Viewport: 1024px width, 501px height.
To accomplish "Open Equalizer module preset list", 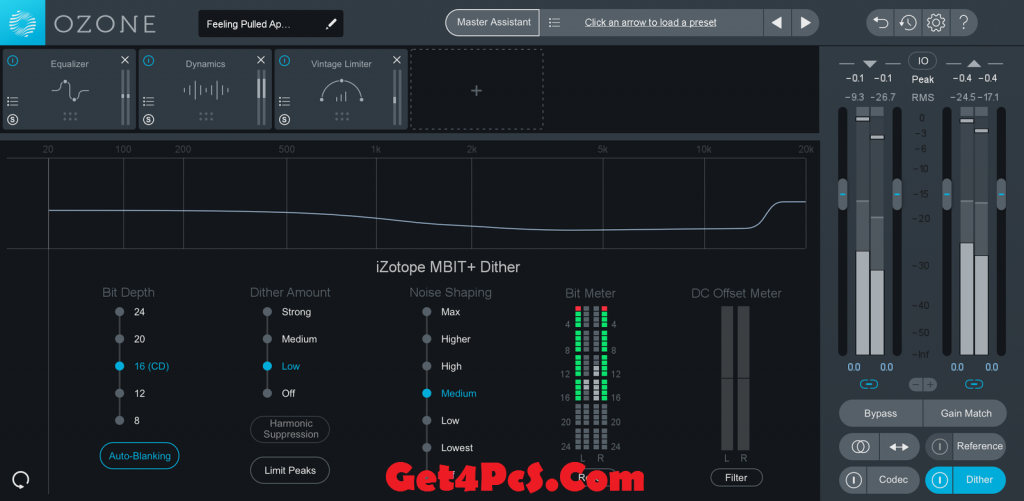I will pyautogui.click(x=13, y=101).
